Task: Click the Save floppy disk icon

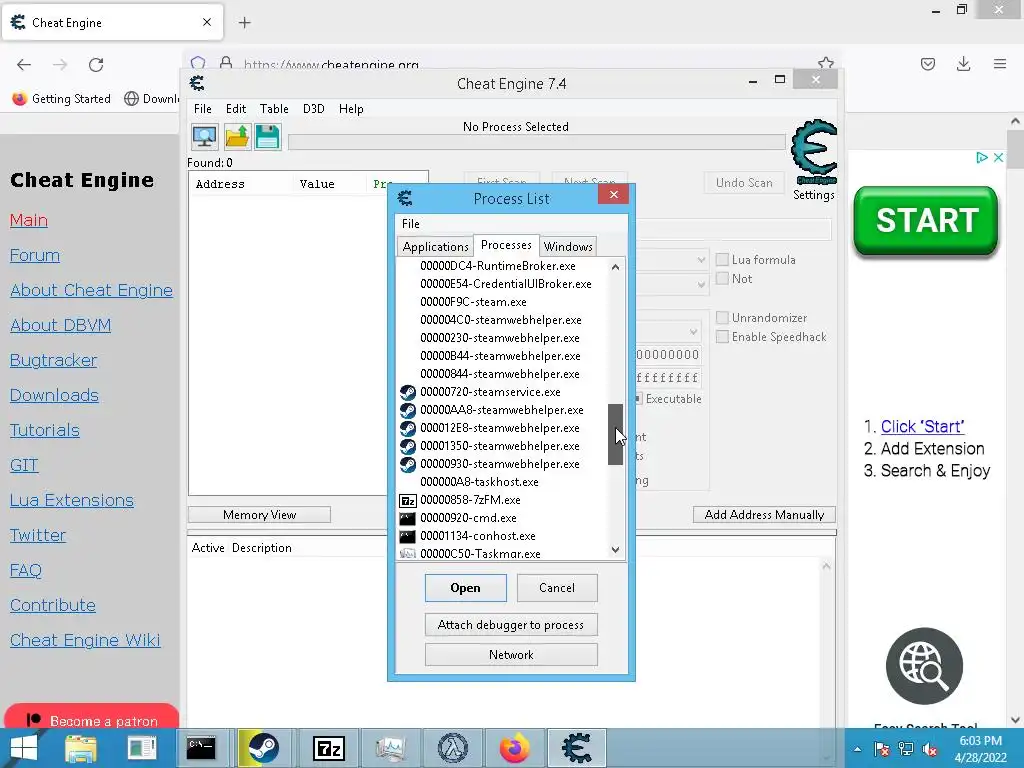Action: point(268,137)
